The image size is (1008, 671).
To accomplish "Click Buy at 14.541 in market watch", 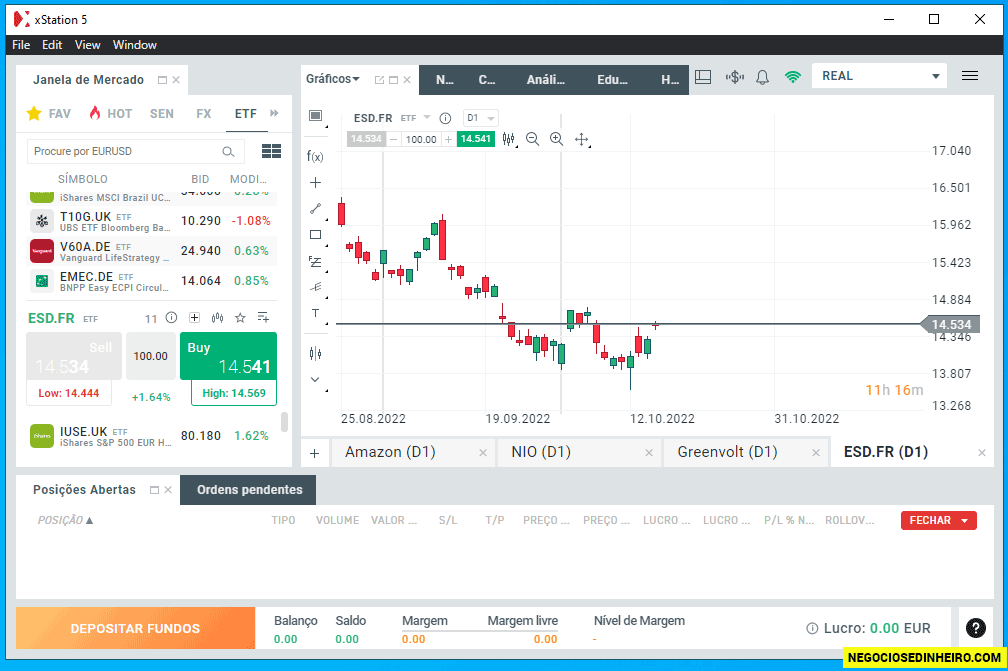I will click(228, 356).
